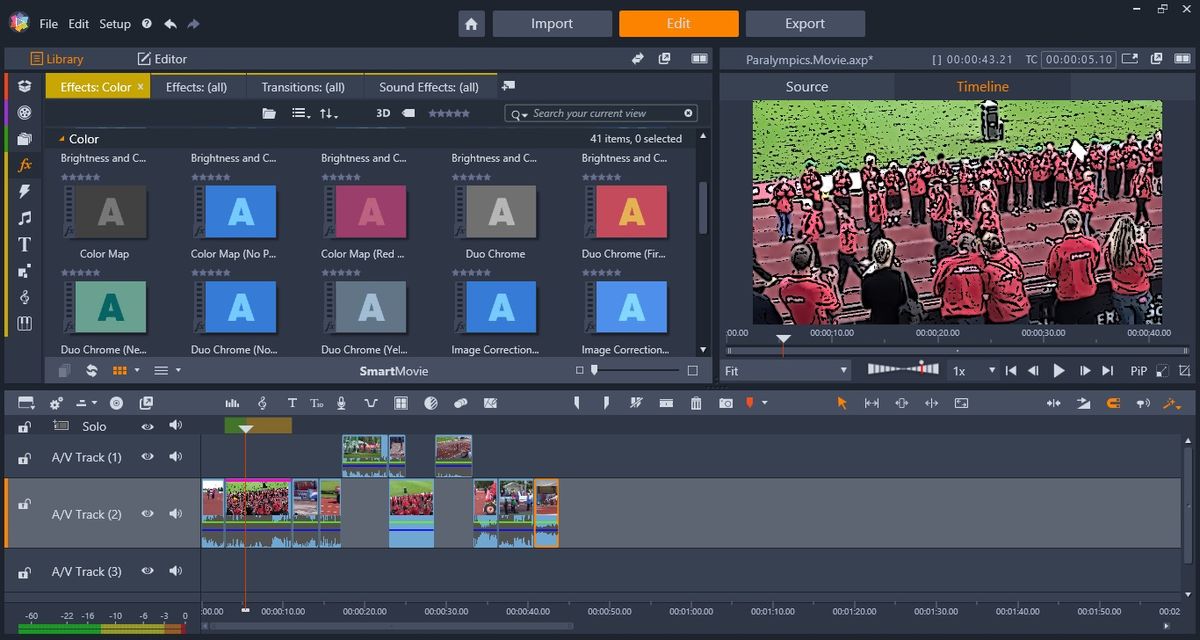Lock A/V Track 3 using the padlock
The image size is (1200, 640).
(23, 571)
